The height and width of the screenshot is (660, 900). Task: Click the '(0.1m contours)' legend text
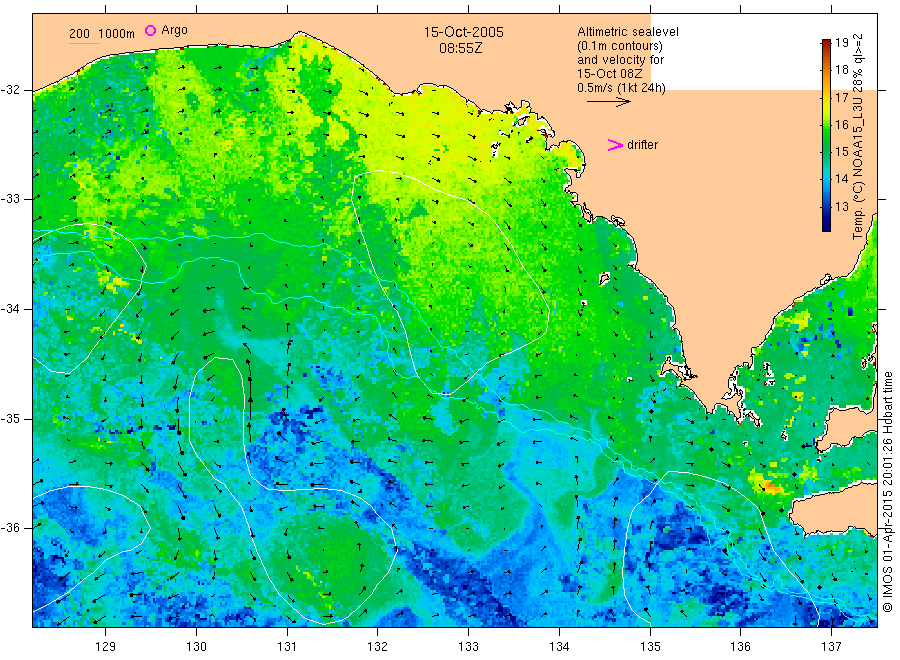coord(619,46)
